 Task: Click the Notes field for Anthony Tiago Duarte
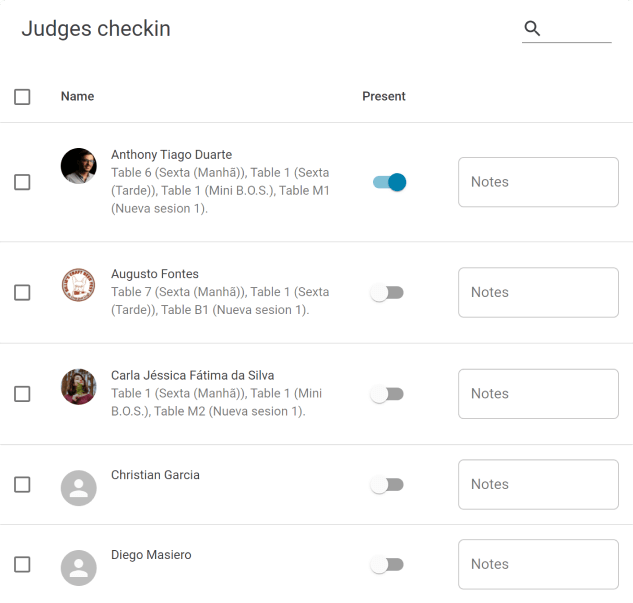pos(538,182)
